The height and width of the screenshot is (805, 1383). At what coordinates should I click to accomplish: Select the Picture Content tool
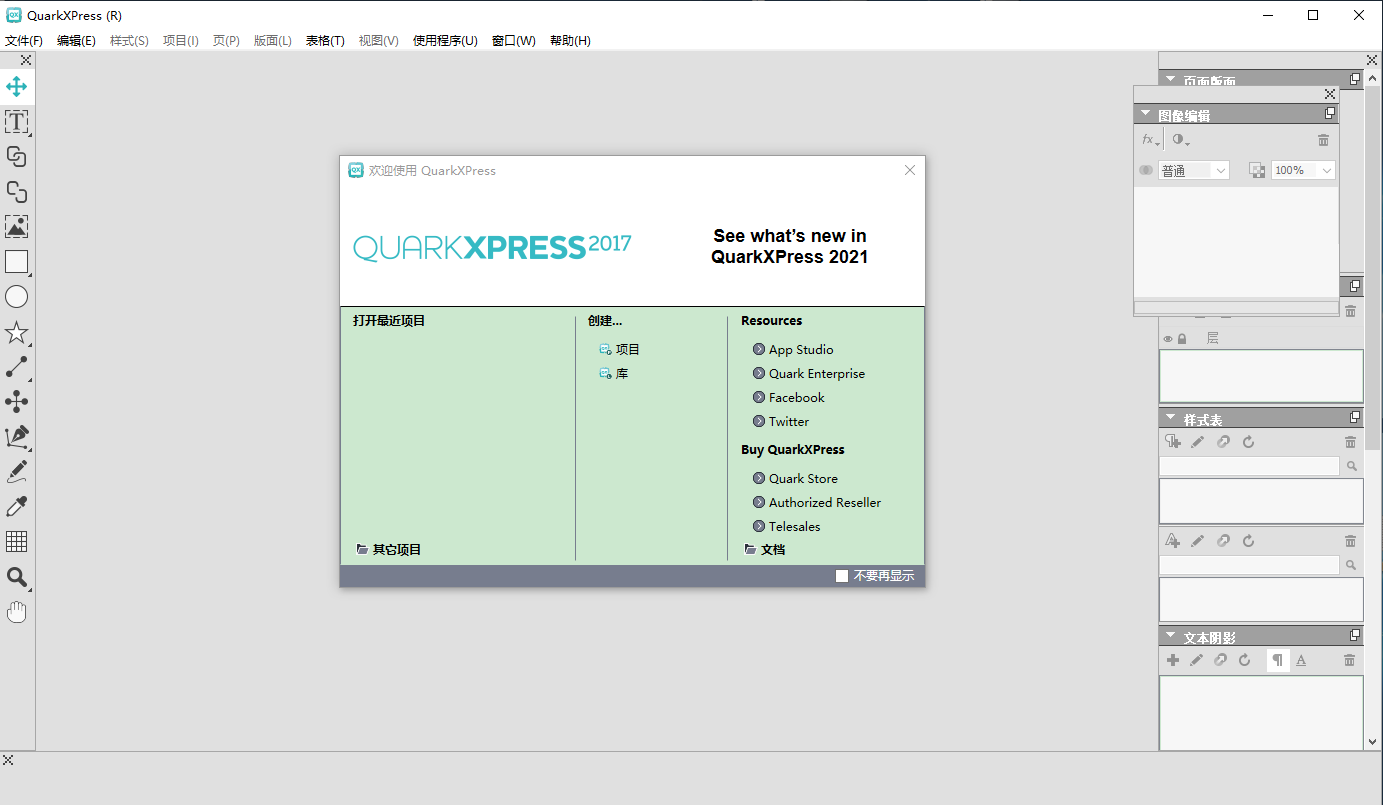16,227
